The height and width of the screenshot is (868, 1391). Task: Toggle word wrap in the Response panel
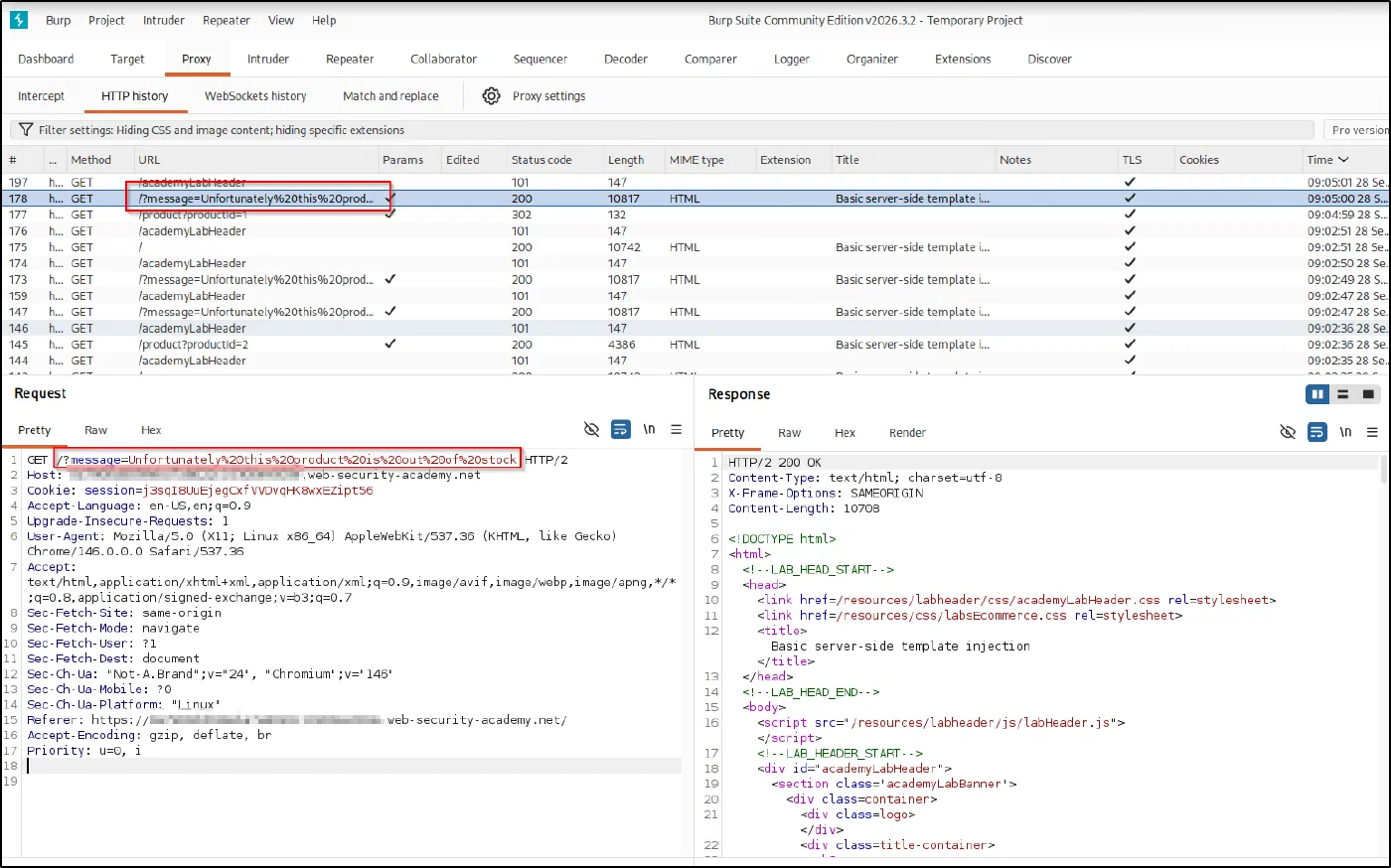[x=1317, y=432]
